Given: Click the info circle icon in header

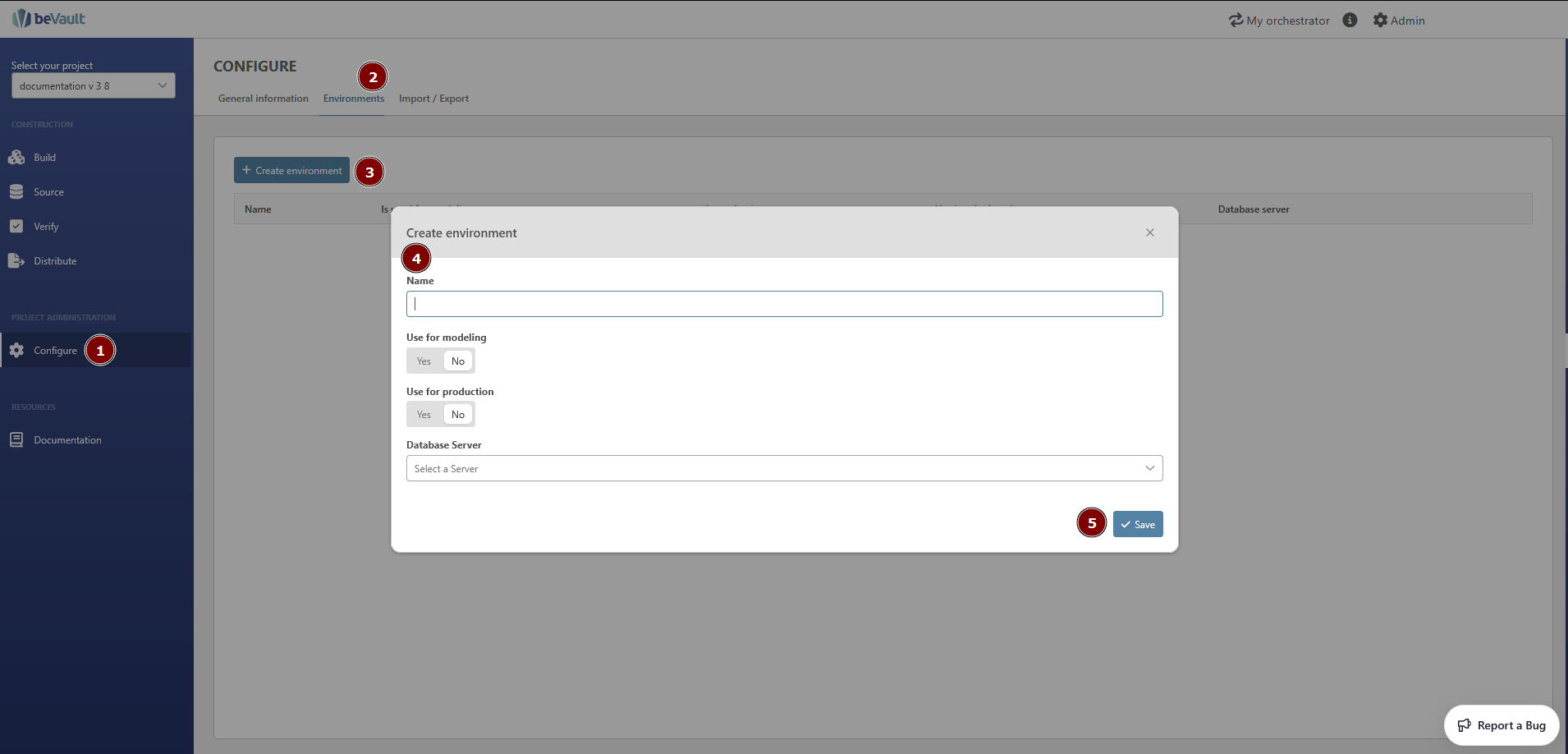Looking at the screenshot, I should [x=1350, y=21].
